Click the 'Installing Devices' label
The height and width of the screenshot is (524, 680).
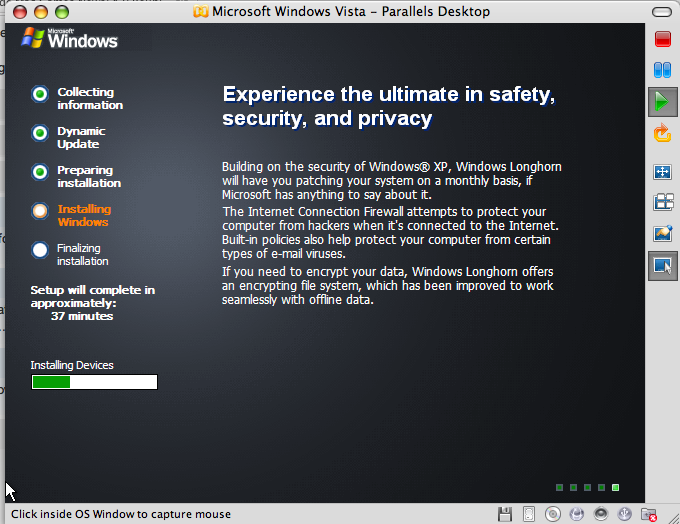click(x=72, y=365)
